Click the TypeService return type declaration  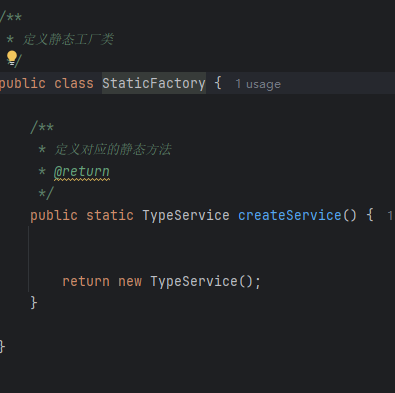(x=186, y=215)
